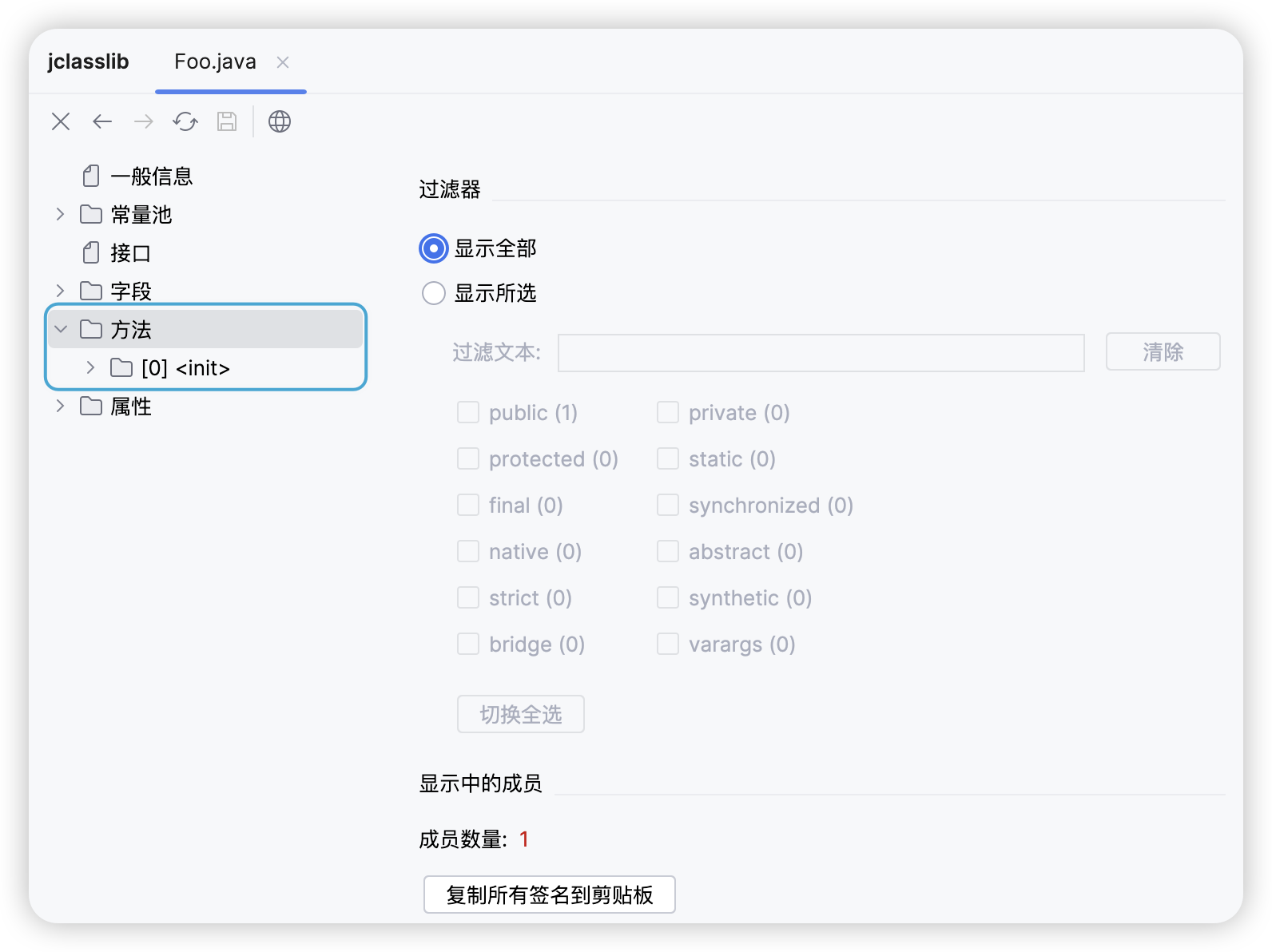Close the Foo.java tab

point(283,62)
